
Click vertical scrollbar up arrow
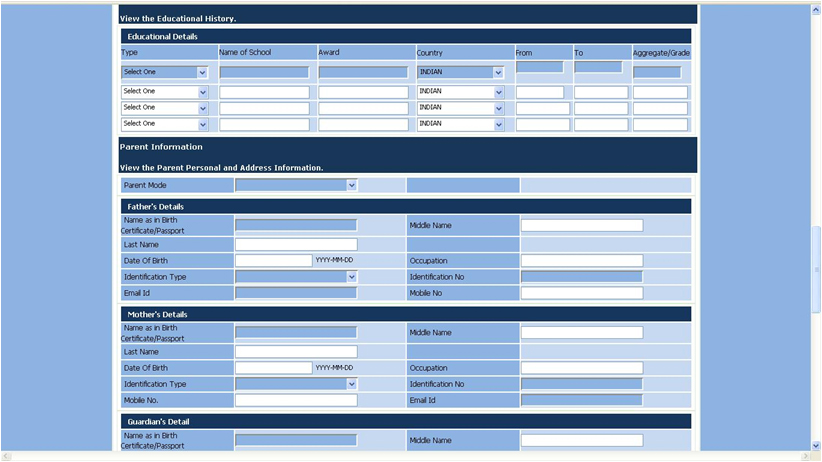[x=816, y=10]
